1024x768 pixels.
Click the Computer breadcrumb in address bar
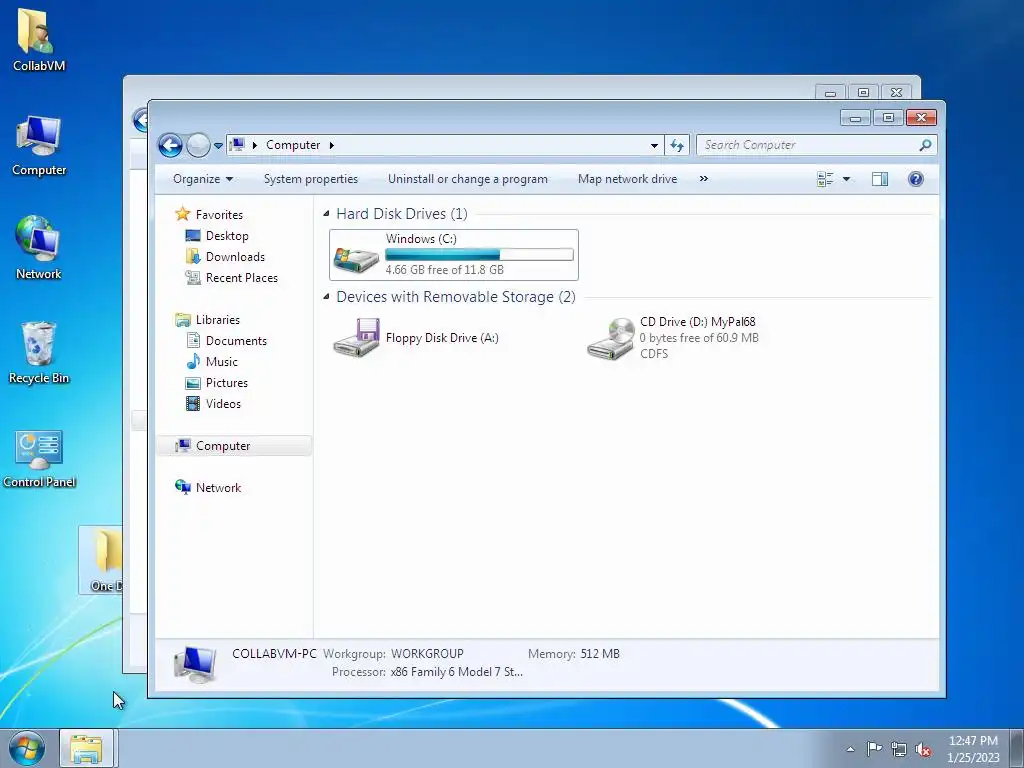coord(293,145)
